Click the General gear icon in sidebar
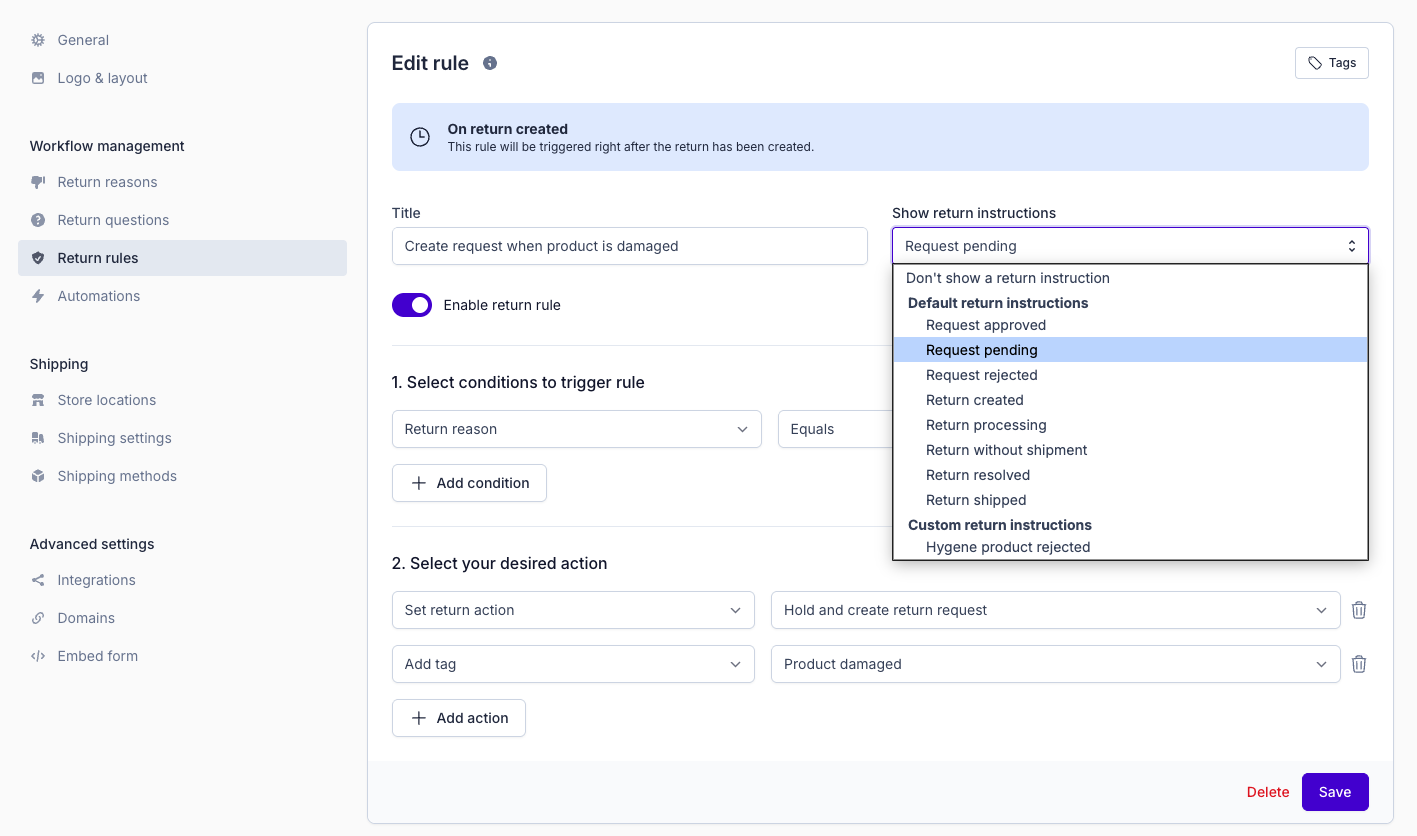Viewport: 1417px width, 836px height. 38,40
